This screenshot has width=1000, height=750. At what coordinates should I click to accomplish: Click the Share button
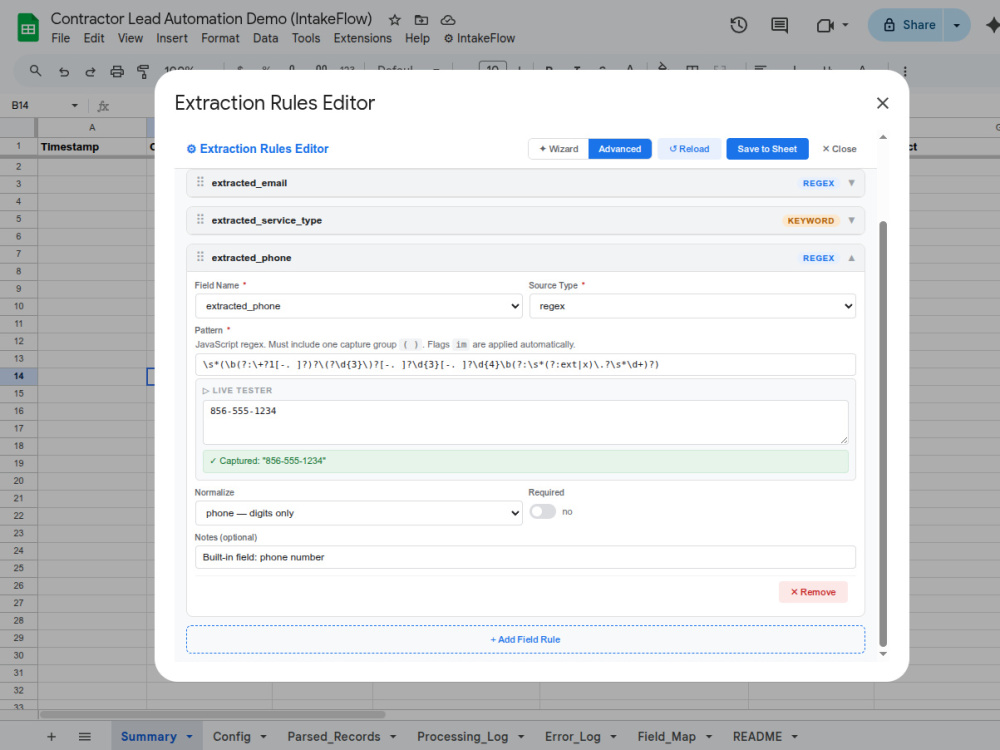pos(907,26)
